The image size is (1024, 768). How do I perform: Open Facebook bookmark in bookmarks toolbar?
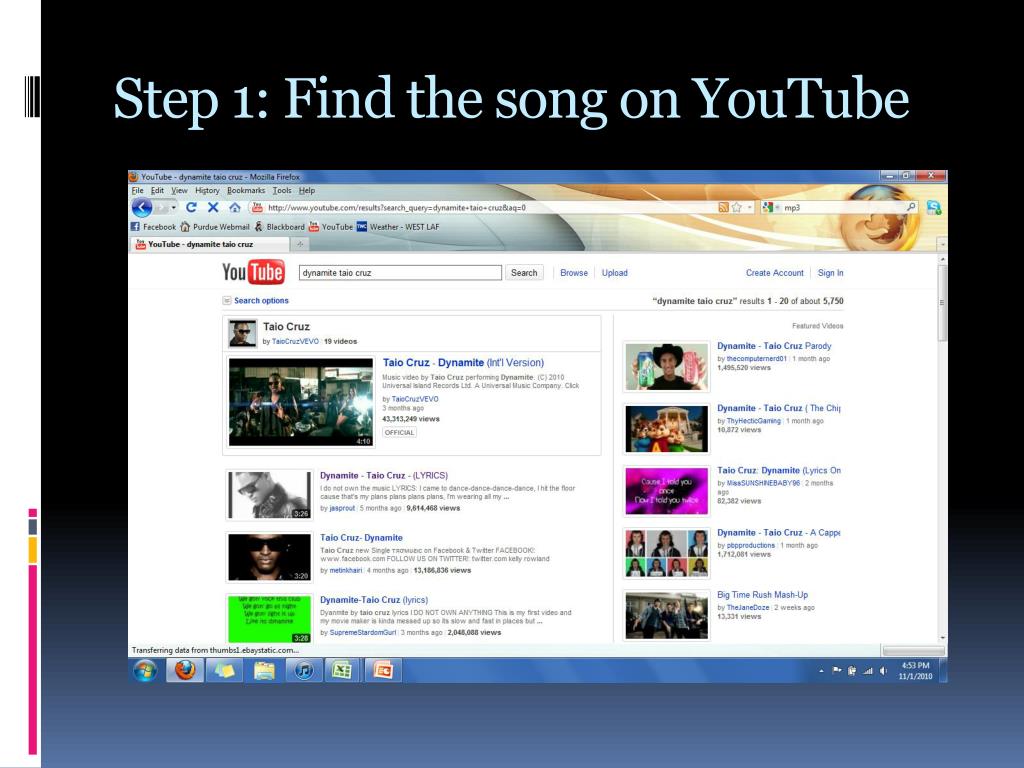click(x=153, y=227)
